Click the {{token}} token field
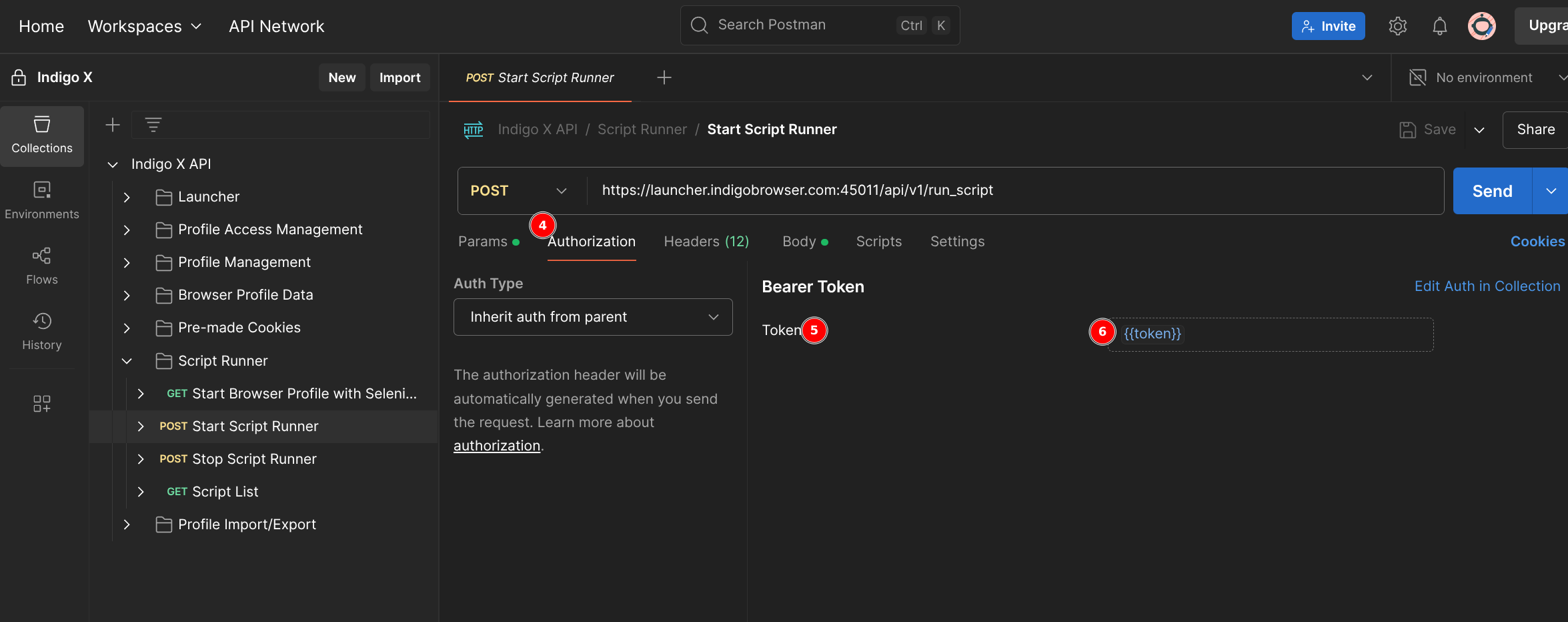This screenshot has width=1568, height=622. tap(1271, 334)
